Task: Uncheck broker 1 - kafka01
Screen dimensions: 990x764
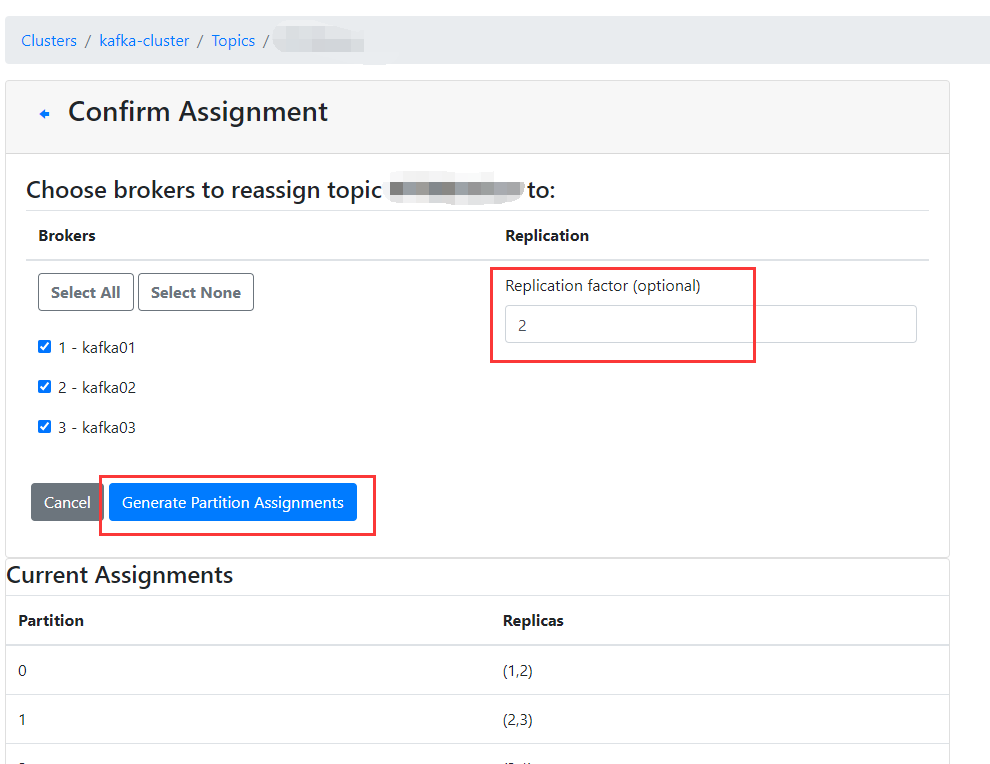Action: click(x=44, y=346)
